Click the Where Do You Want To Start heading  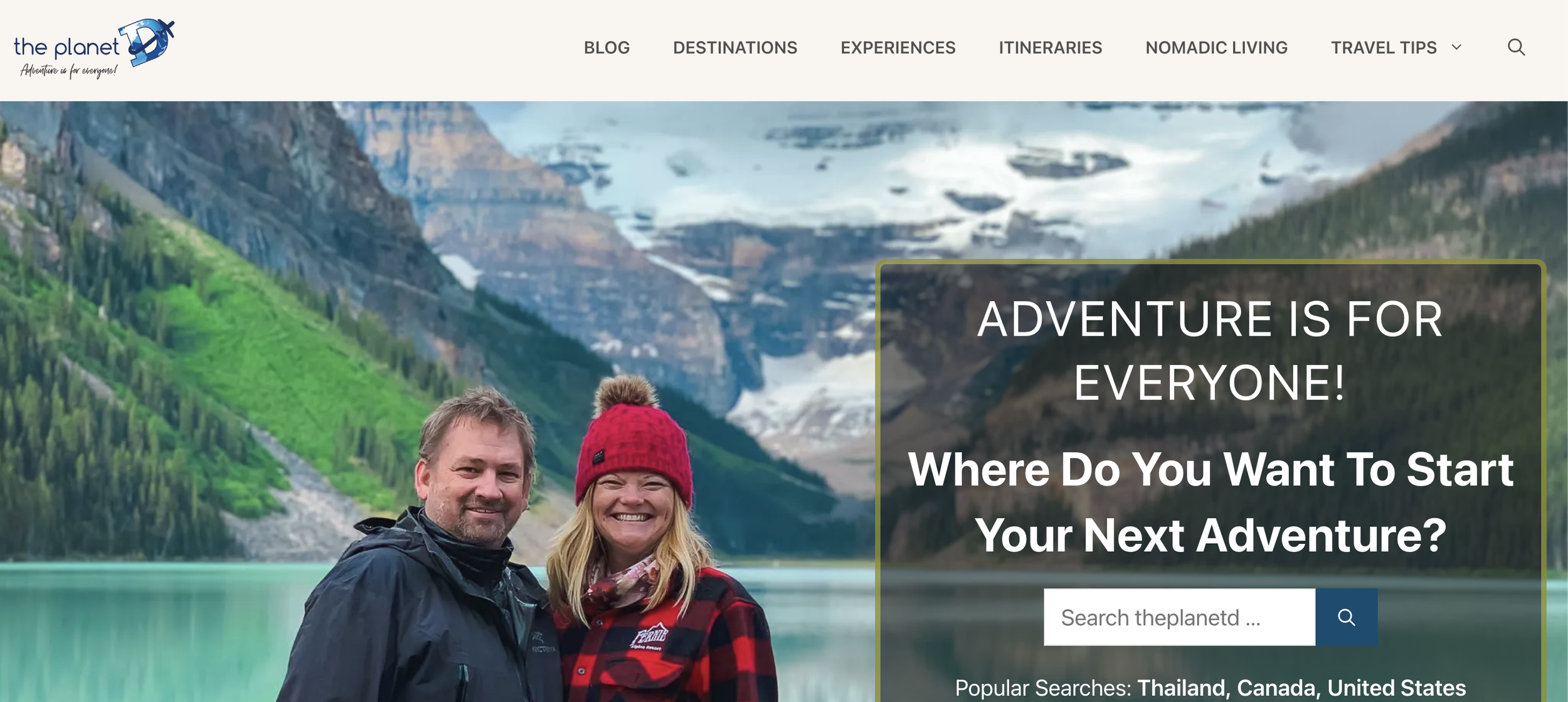coord(1210,502)
